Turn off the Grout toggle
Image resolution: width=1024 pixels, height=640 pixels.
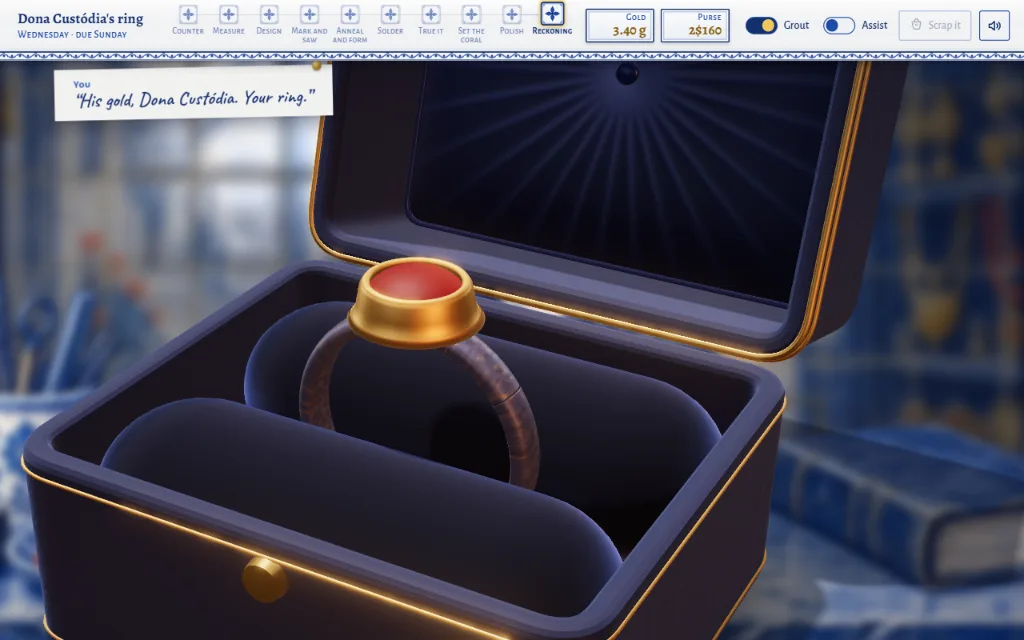(761, 25)
